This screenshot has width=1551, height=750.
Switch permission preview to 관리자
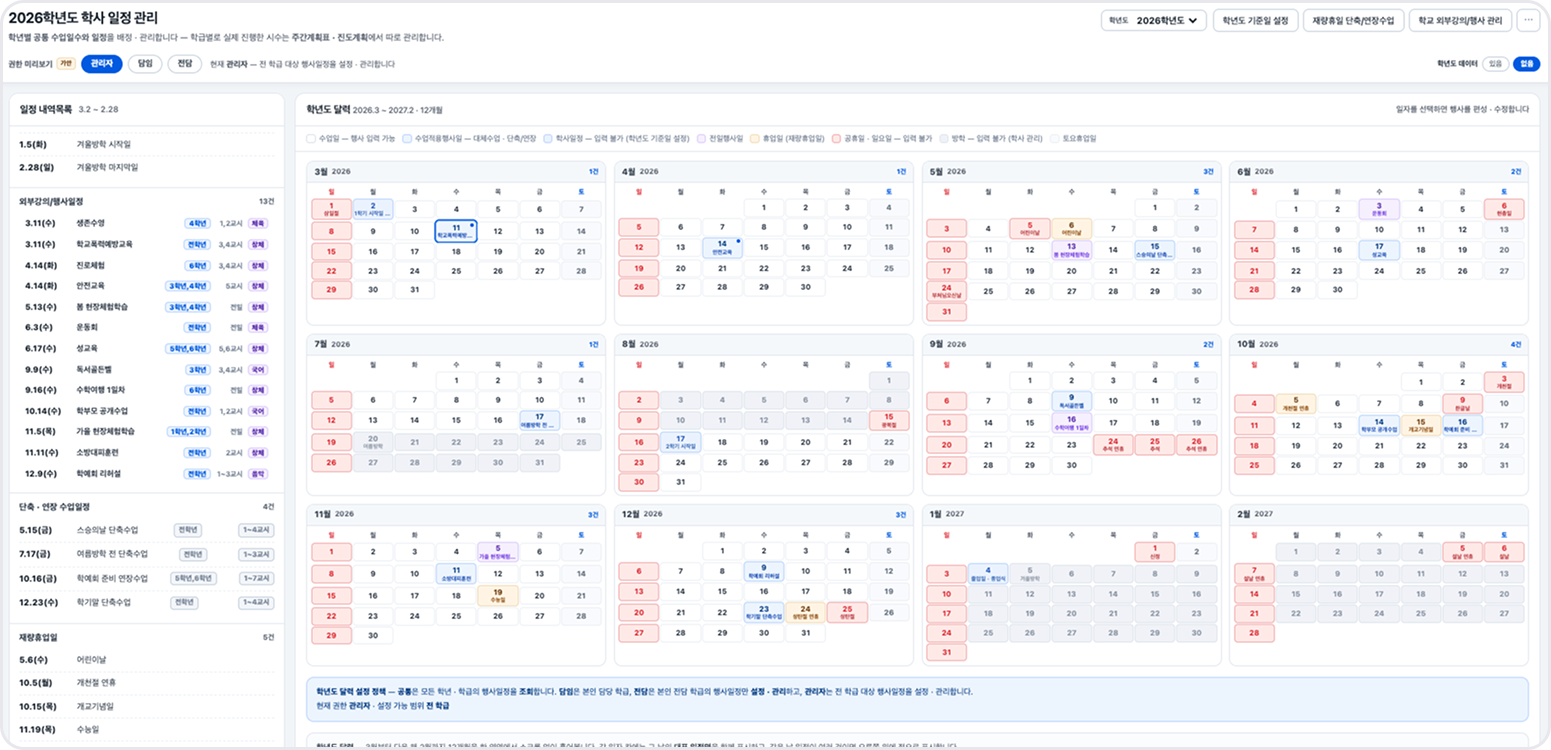(x=101, y=64)
